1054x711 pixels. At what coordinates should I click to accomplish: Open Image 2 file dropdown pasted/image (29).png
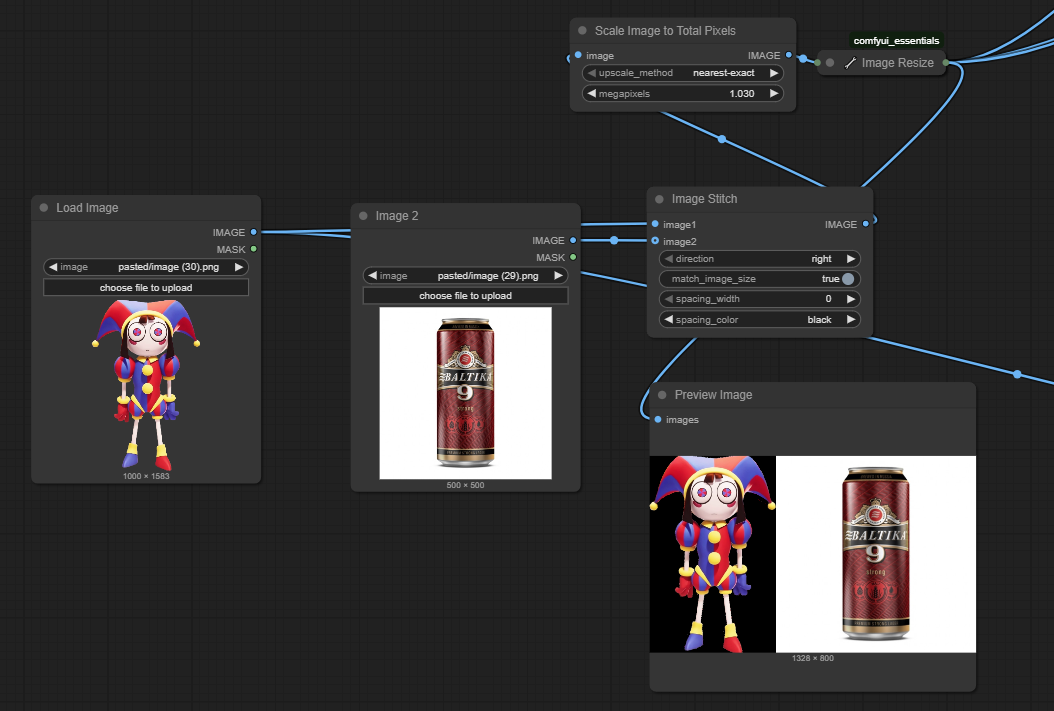465,276
